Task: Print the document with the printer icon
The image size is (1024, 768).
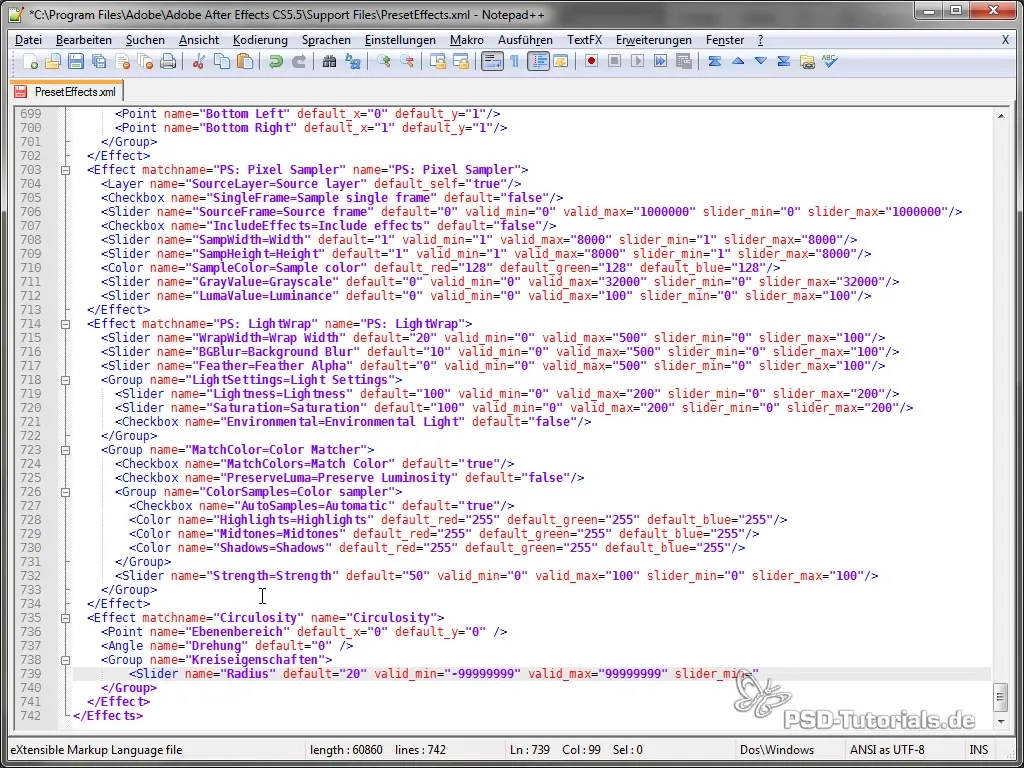Action: [x=168, y=62]
